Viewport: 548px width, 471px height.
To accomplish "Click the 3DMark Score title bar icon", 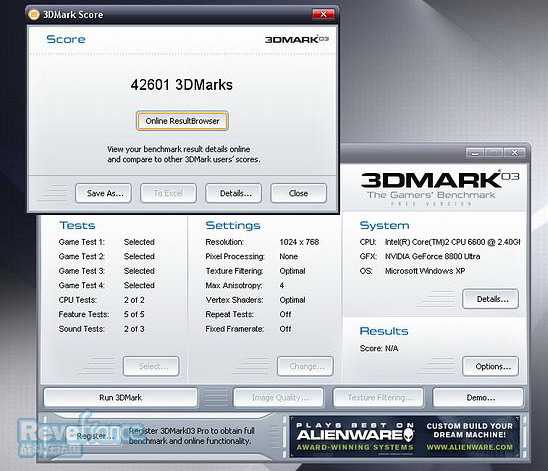I will point(34,15).
